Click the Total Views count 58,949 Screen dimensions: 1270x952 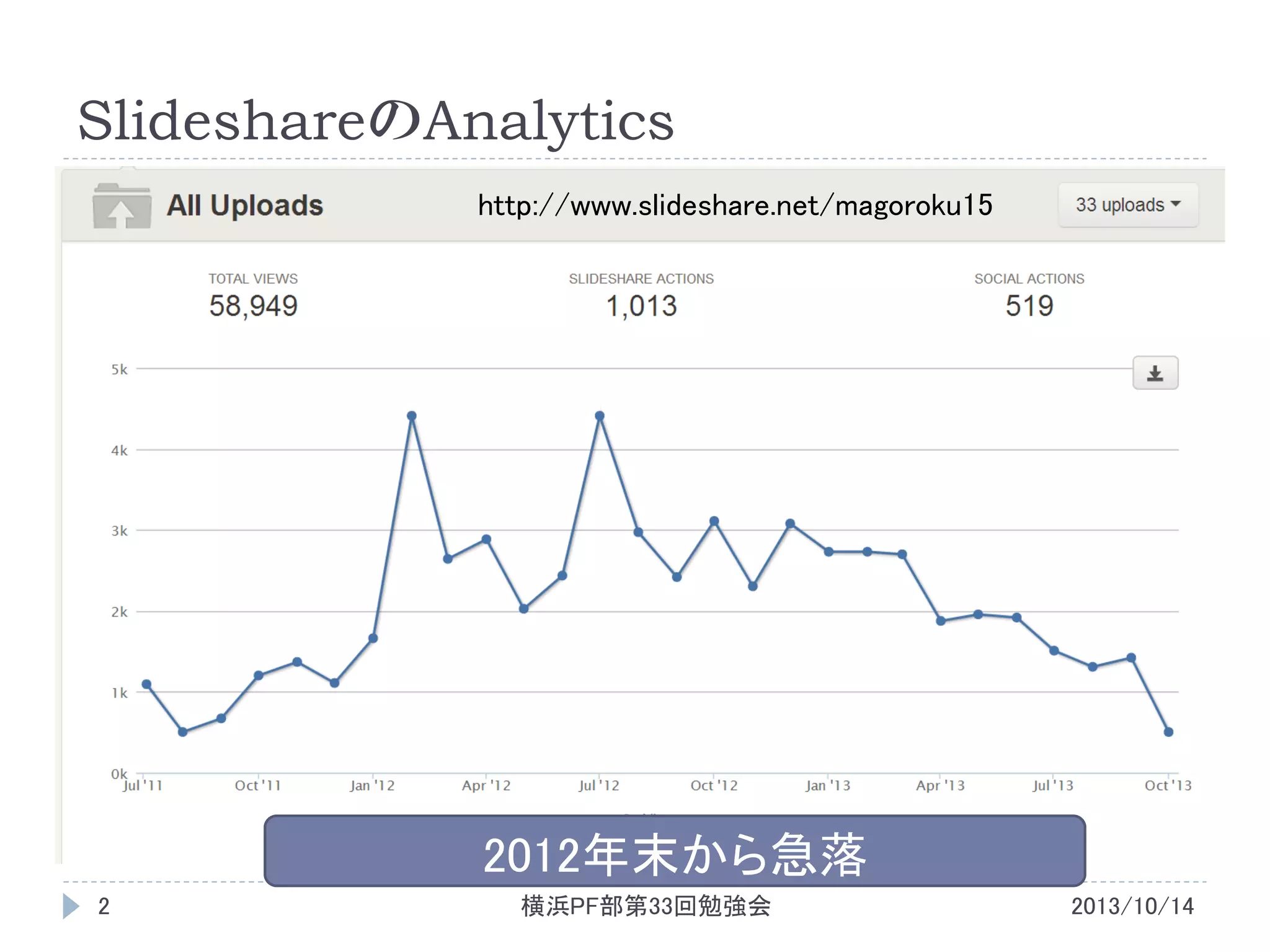pos(253,306)
